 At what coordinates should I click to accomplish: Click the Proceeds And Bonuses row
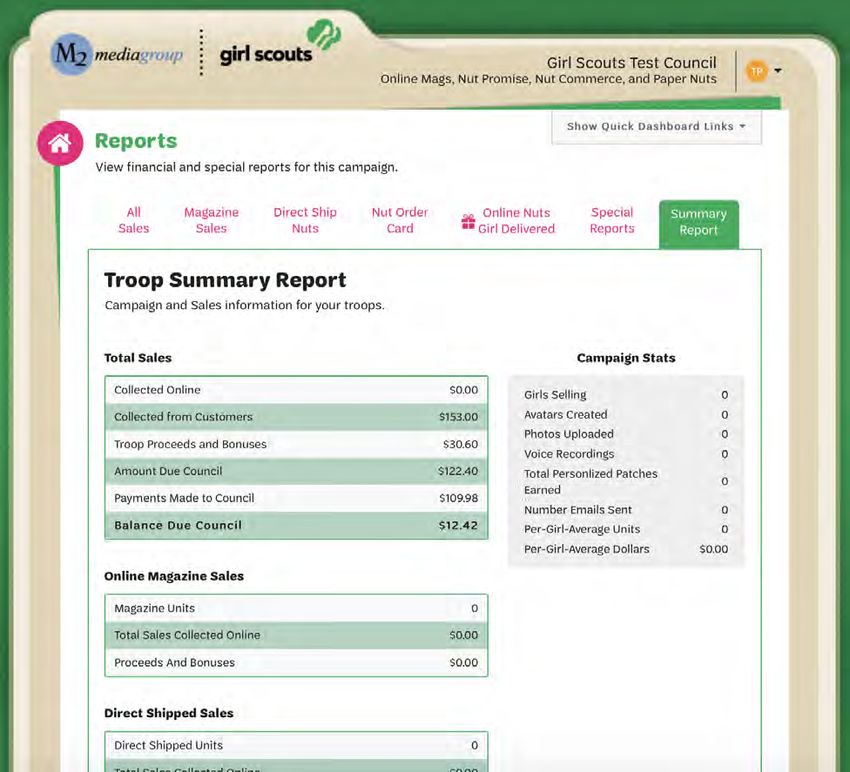(x=296, y=662)
